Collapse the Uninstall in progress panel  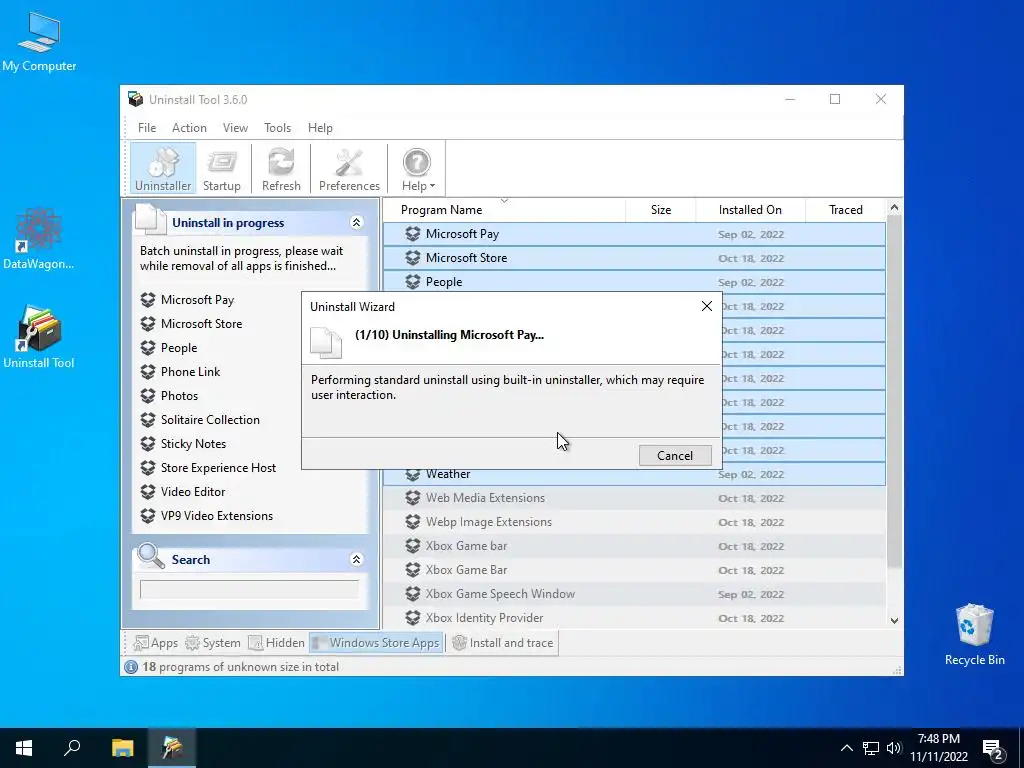point(357,223)
